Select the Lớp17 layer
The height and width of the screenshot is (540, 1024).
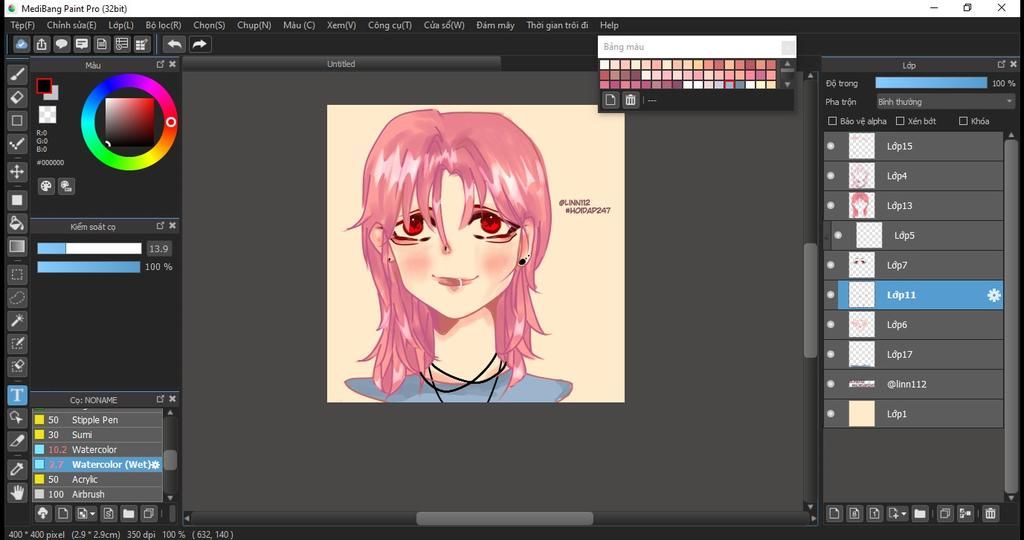click(x=914, y=355)
